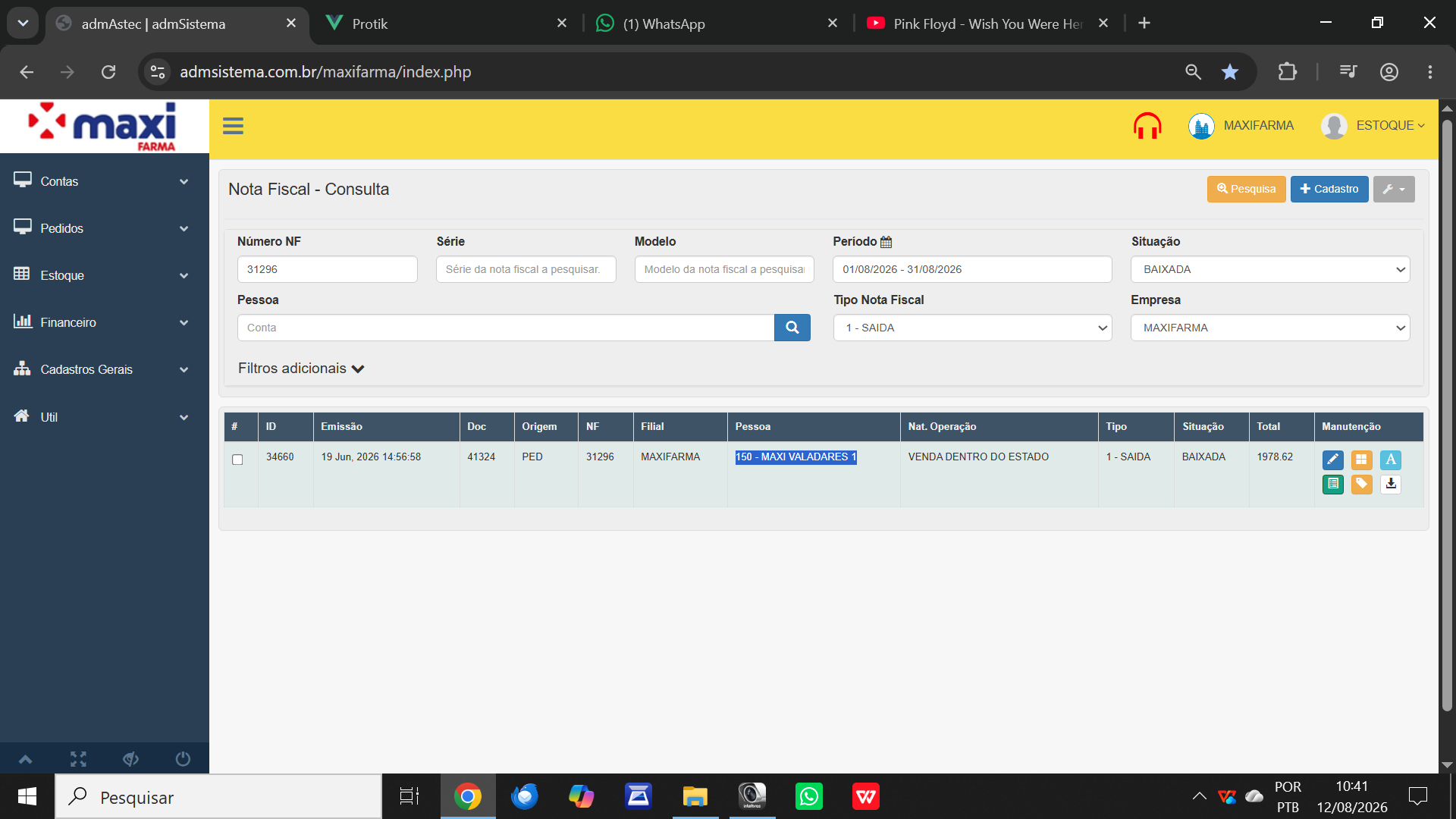Open the browser extensions puzzle icon

tap(1287, 72)
